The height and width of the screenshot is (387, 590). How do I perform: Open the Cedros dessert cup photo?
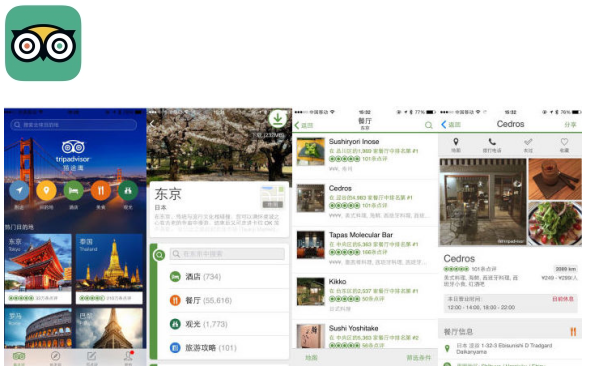(555, 179)
